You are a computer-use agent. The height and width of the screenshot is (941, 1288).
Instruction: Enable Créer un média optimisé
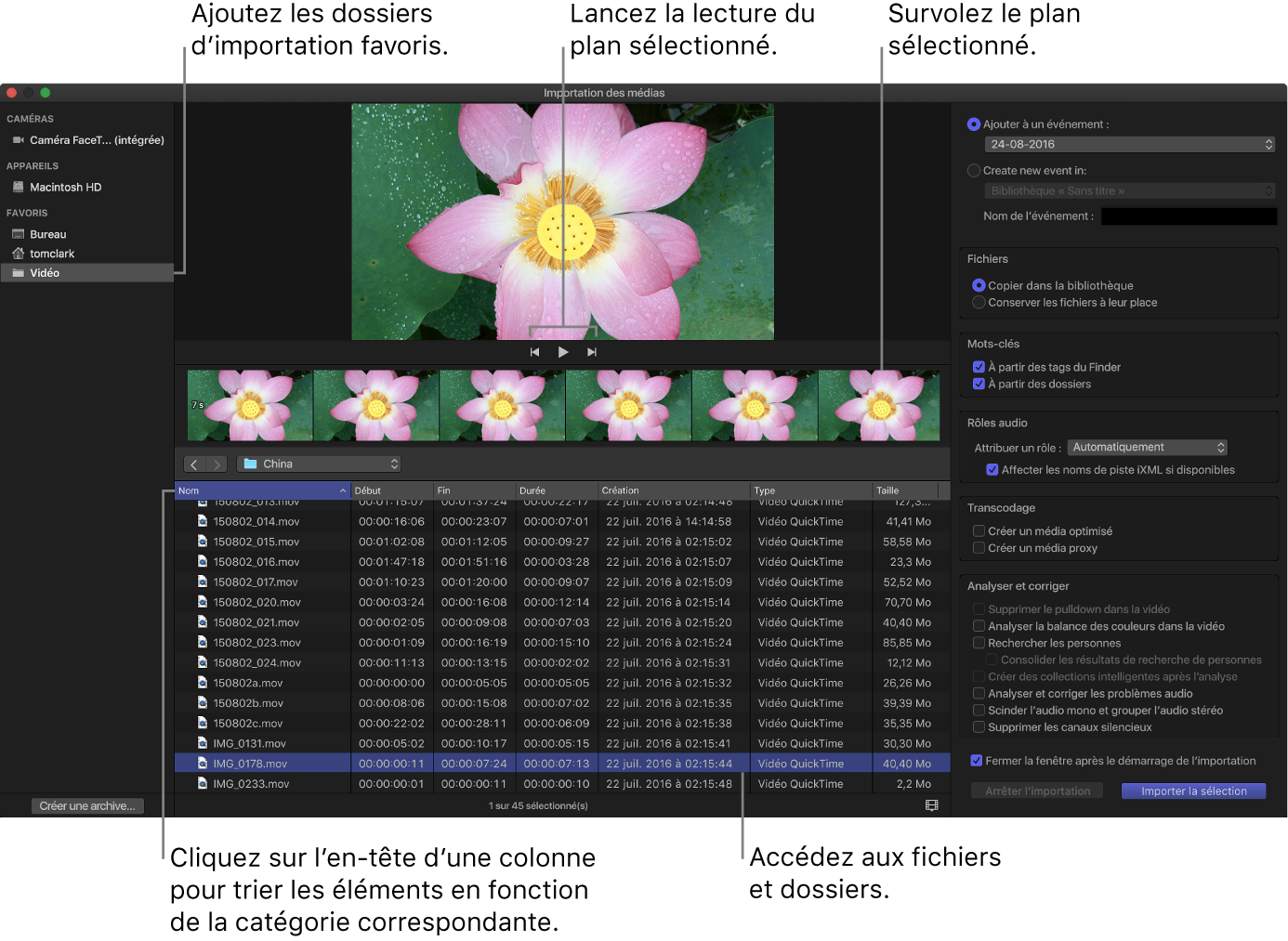tap(979, 530)
